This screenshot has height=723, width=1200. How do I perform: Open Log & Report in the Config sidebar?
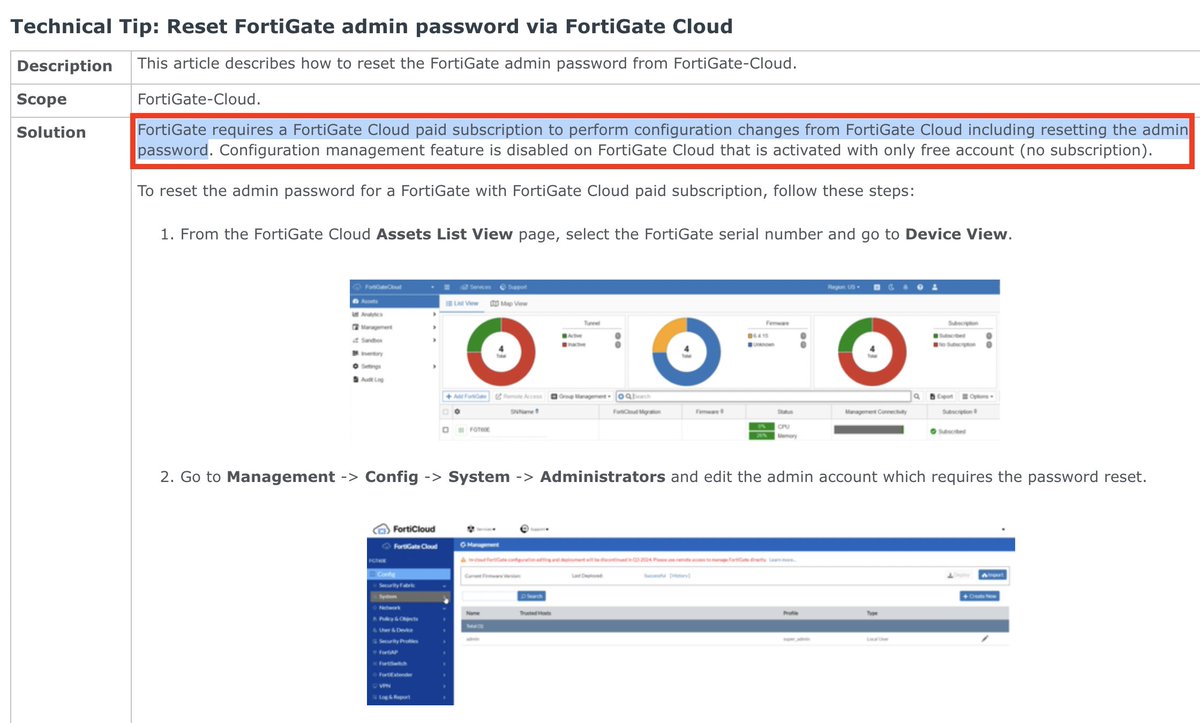click(x=410, y=697)
